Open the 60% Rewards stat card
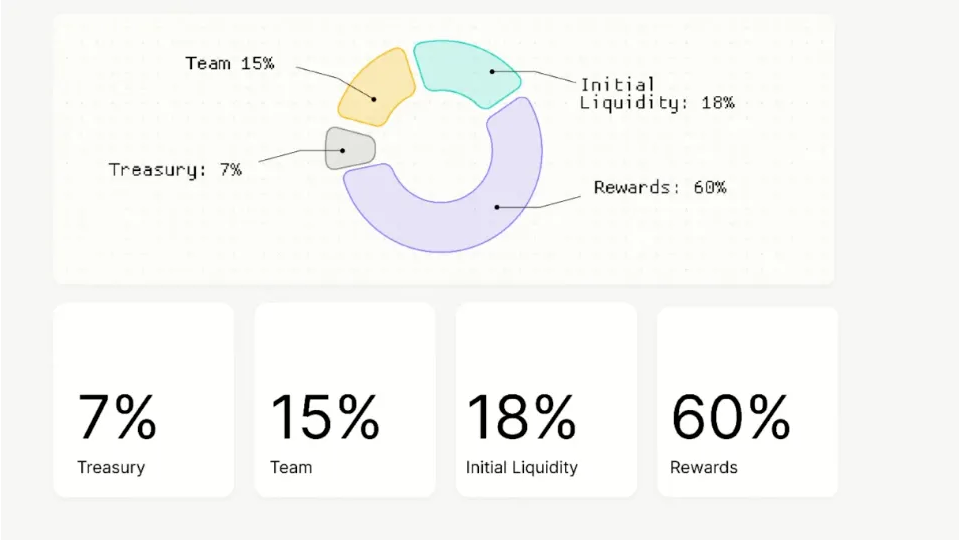 click(747, 400)
